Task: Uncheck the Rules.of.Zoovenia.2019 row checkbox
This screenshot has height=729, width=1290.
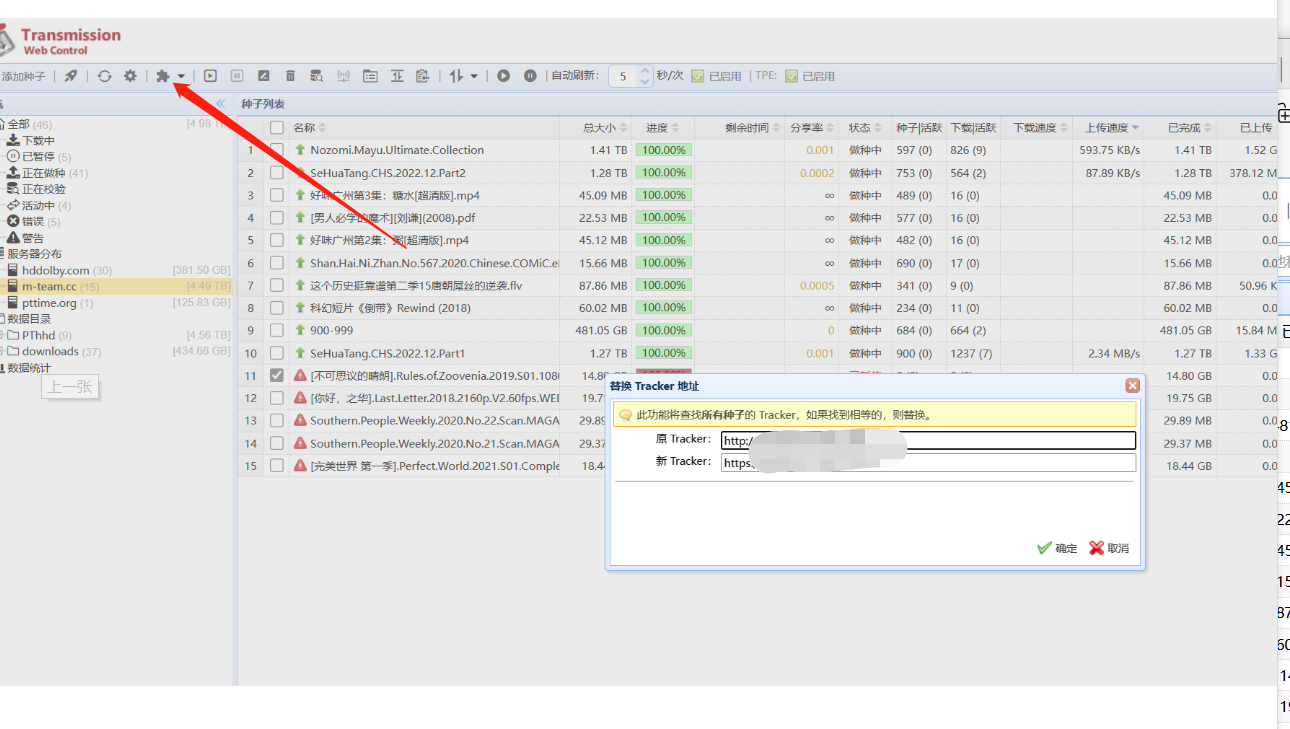Action: 276,375
